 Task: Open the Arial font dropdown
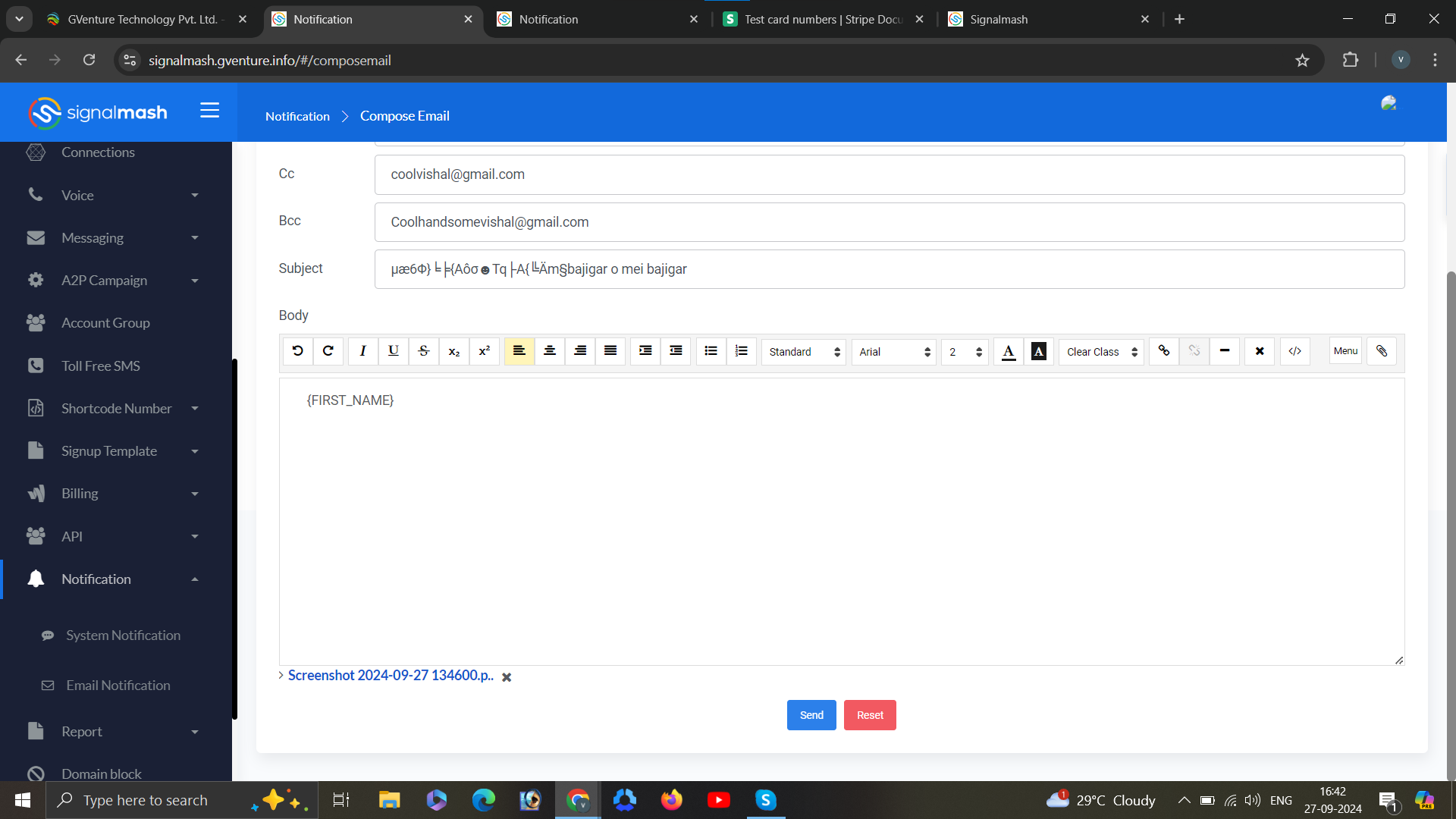[x=893, y=352]
